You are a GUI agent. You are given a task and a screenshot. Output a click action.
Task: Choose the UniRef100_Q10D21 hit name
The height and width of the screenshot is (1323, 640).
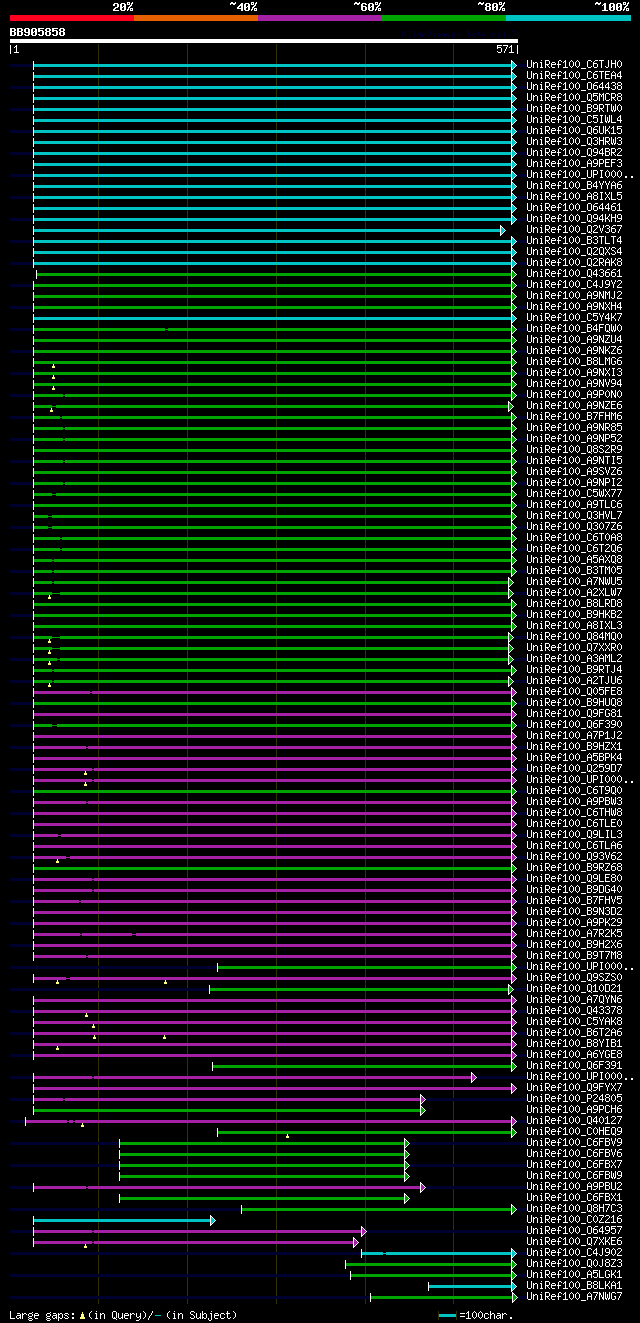point(574,988)
